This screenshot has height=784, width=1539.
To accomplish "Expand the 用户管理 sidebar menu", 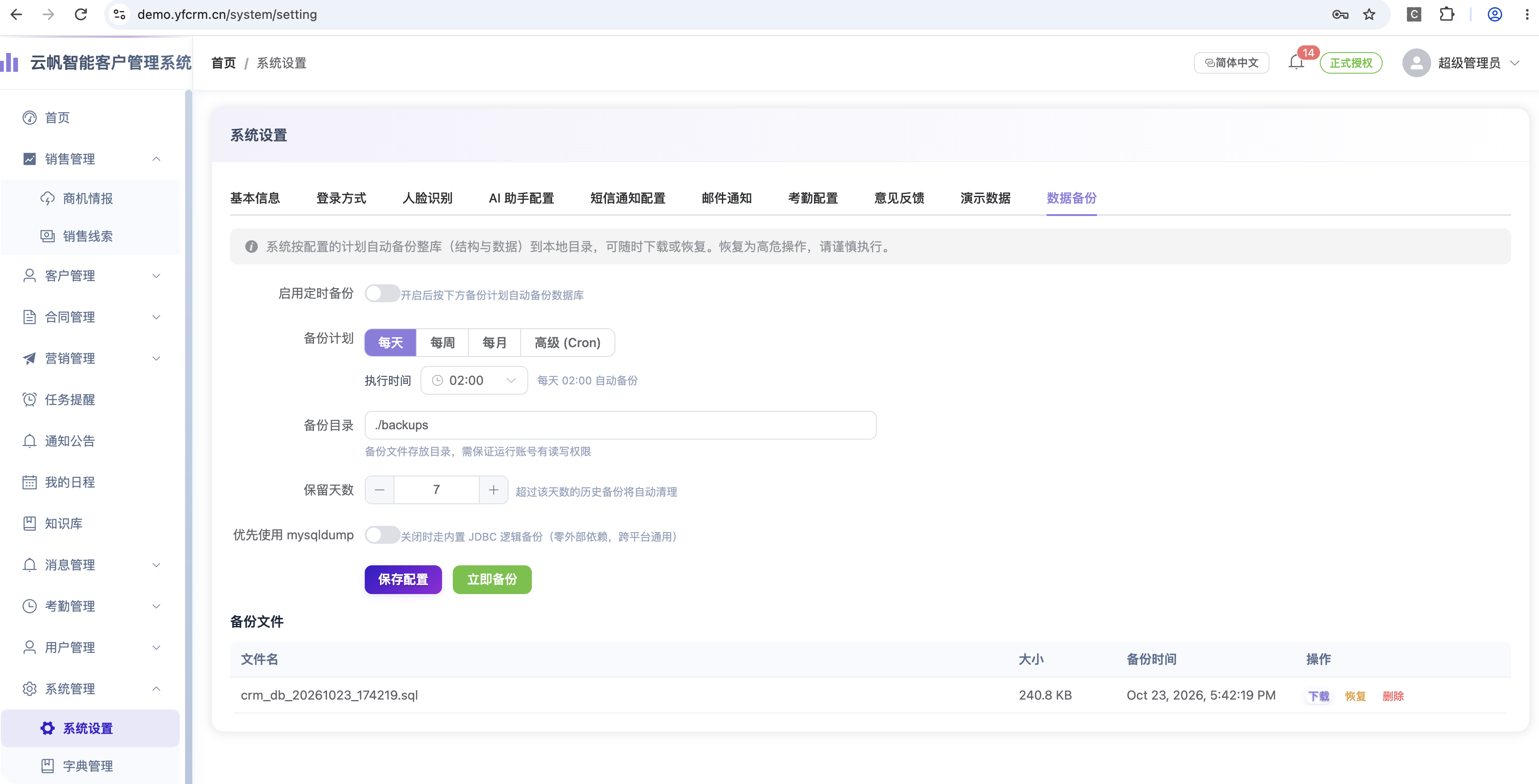I will (156, 647).
